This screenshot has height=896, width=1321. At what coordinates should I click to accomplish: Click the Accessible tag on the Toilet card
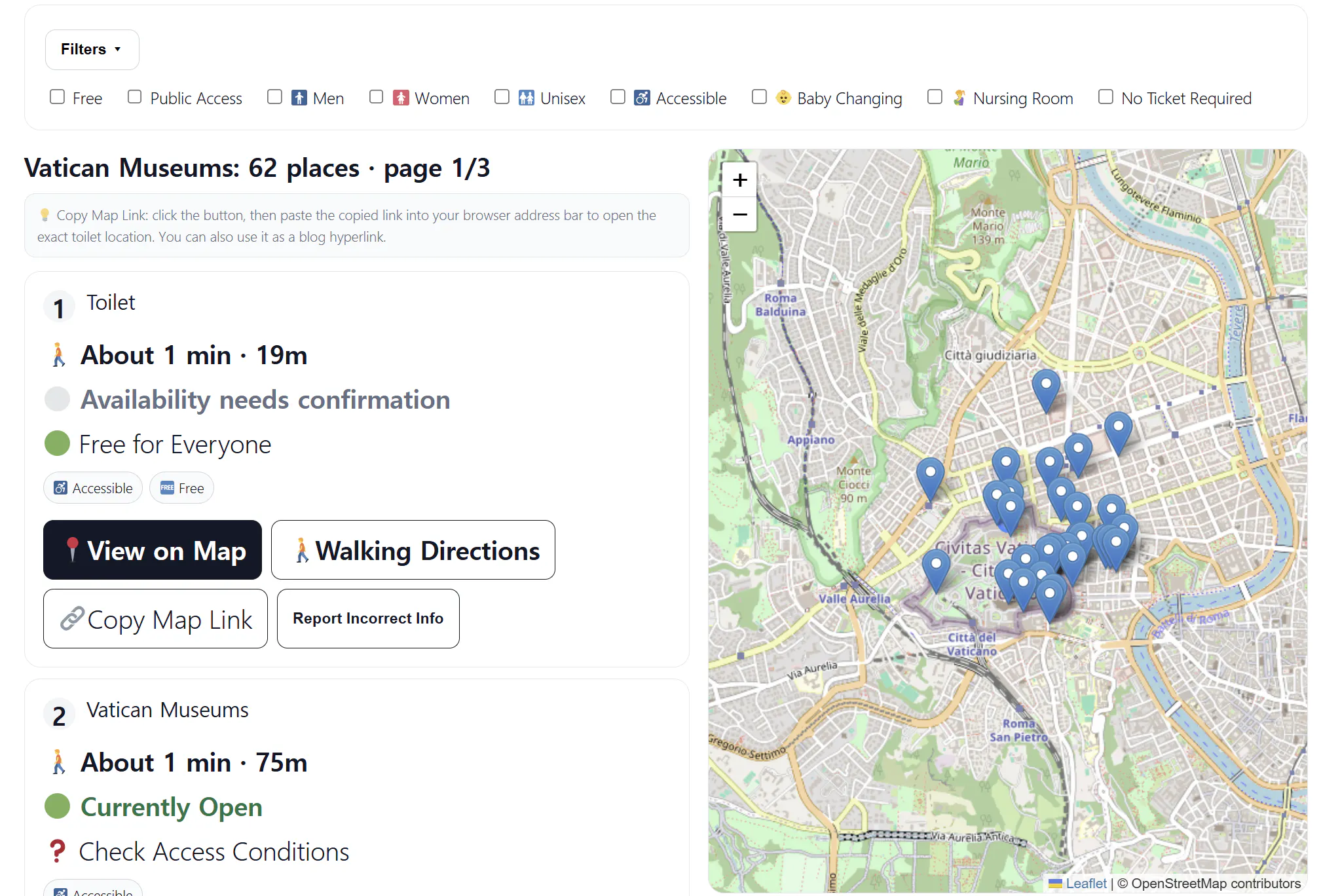(93, 488)
